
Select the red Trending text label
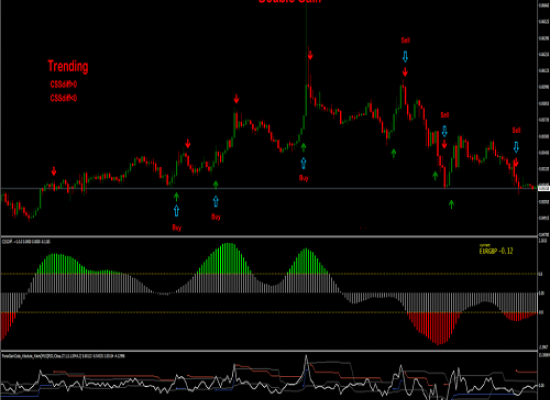coord(68,66)
